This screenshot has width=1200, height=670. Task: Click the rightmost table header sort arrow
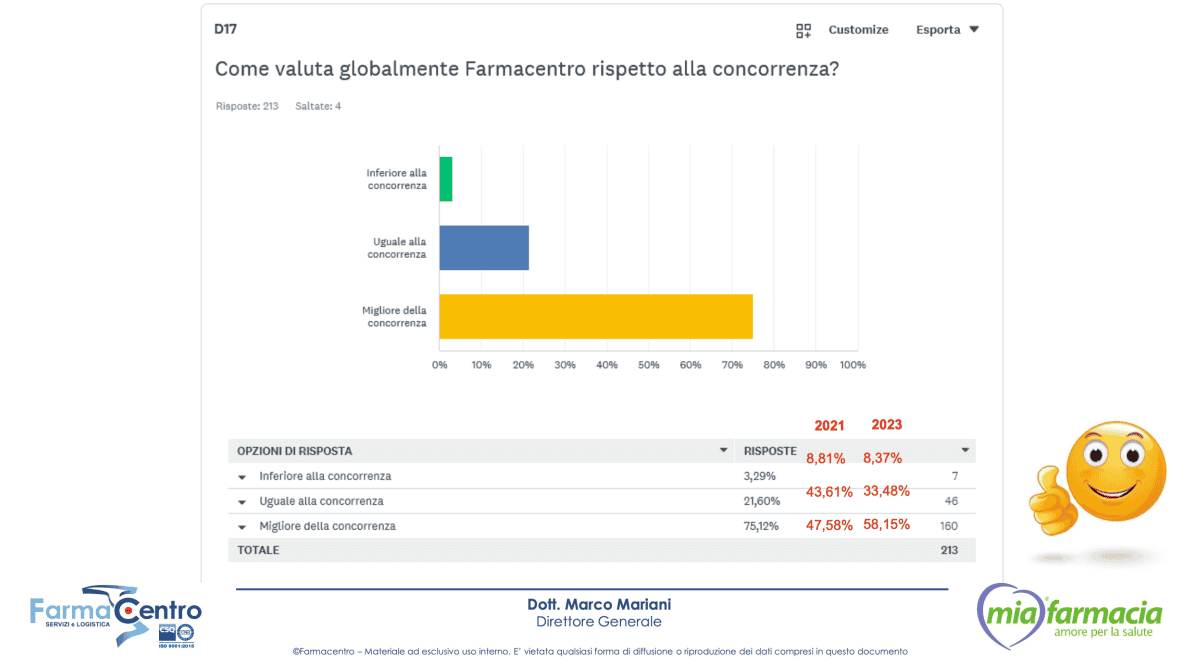pos(965,451)
